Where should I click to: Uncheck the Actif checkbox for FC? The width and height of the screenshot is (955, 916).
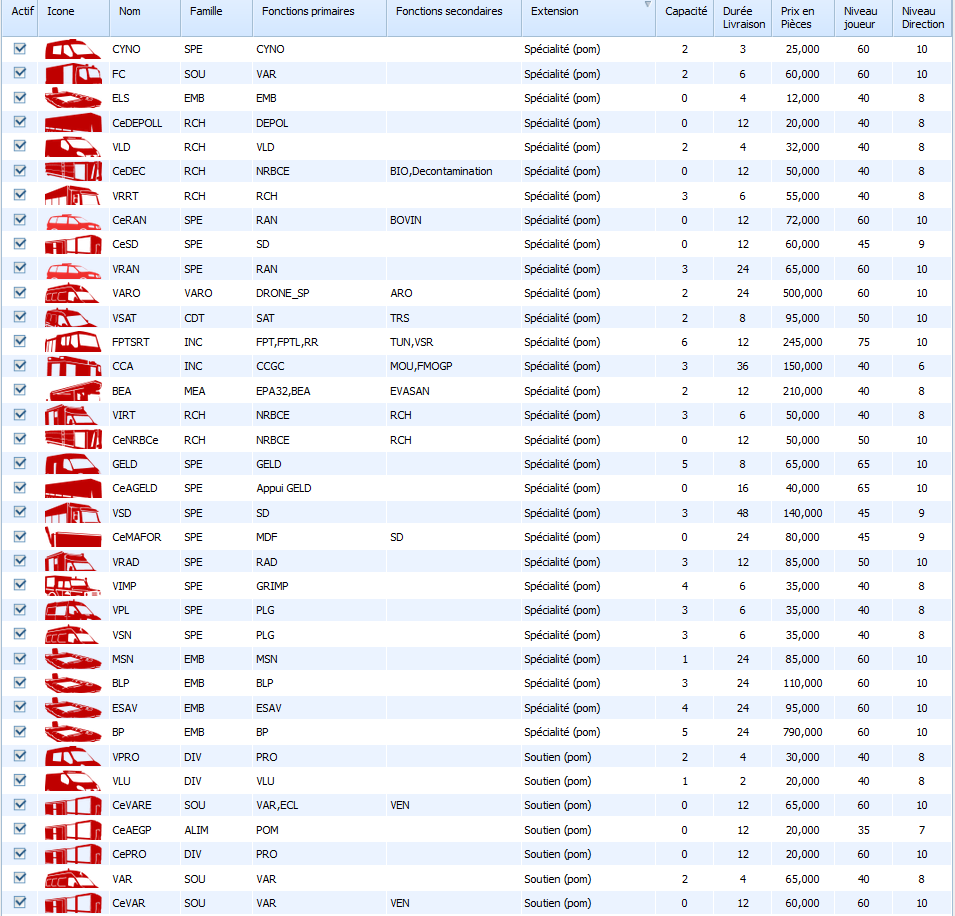20,73
